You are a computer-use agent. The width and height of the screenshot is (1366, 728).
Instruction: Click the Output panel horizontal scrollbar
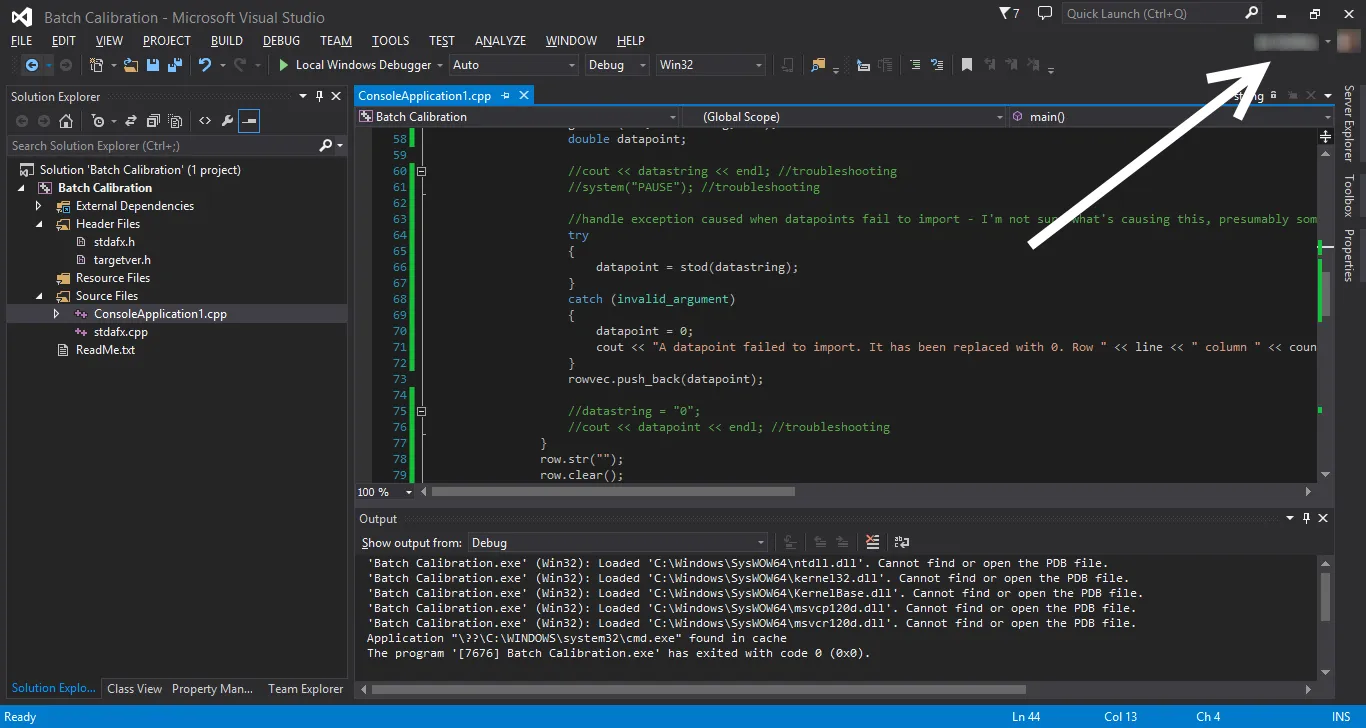700,689
